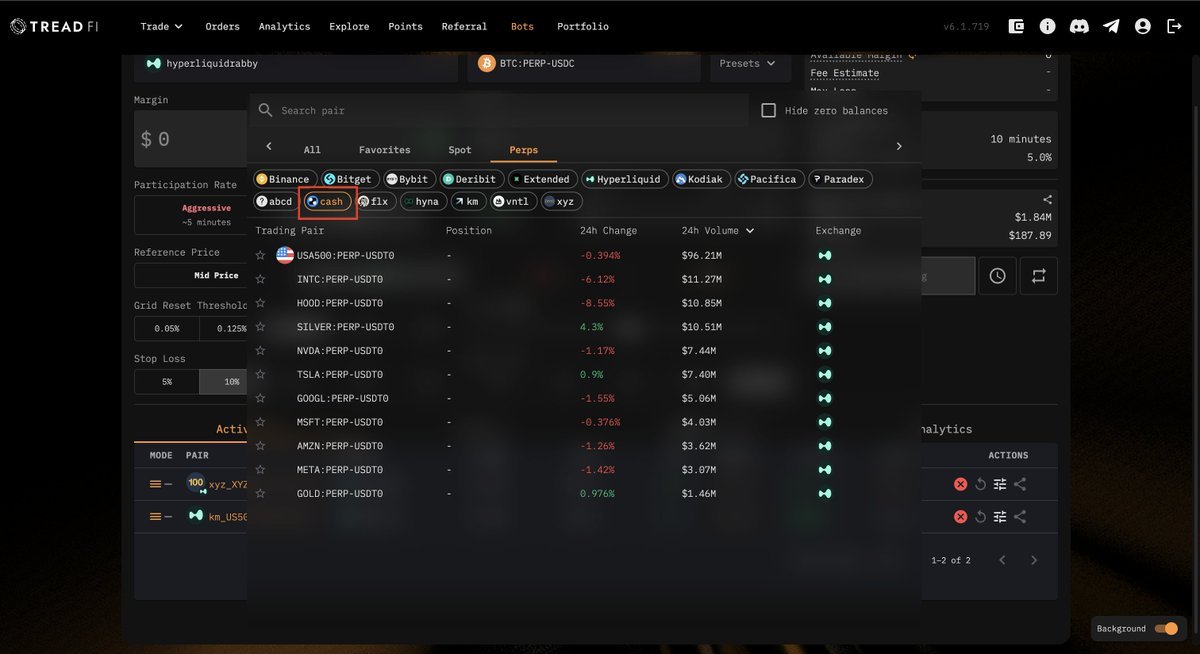This screenshot has height=654, width=1200.
Task: Click the Hyperliquid exchange icon in GOLD row
Action: point(825,494)
